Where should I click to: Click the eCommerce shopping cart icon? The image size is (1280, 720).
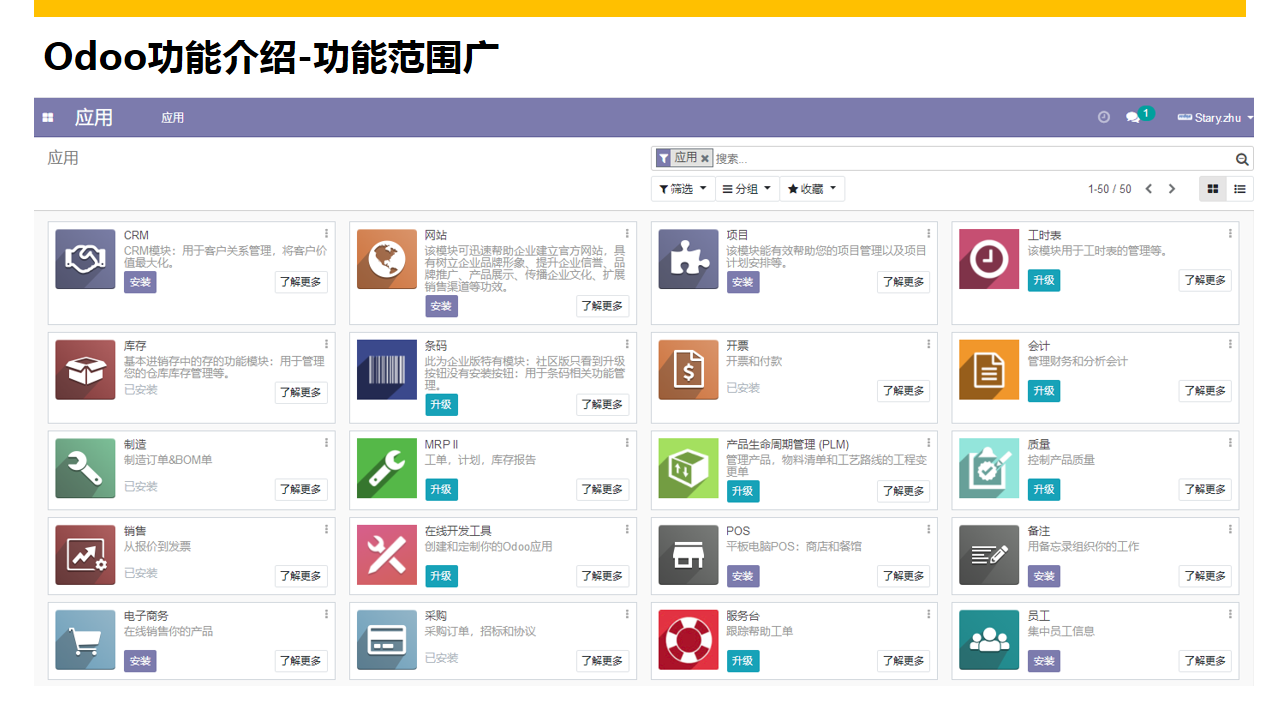click(85, 640)
